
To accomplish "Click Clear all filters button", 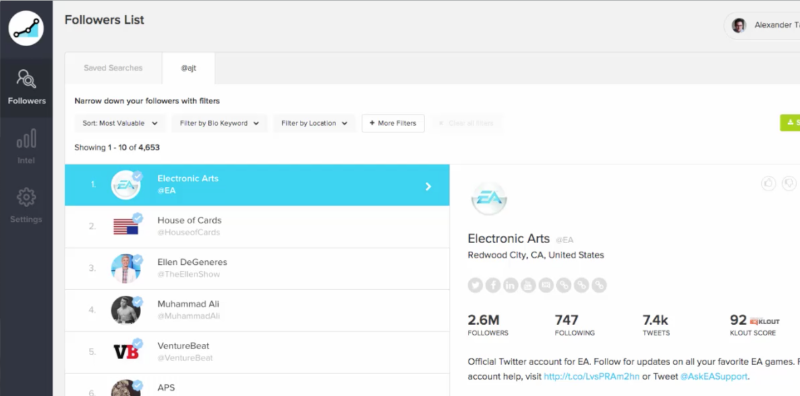I will 466,123.
